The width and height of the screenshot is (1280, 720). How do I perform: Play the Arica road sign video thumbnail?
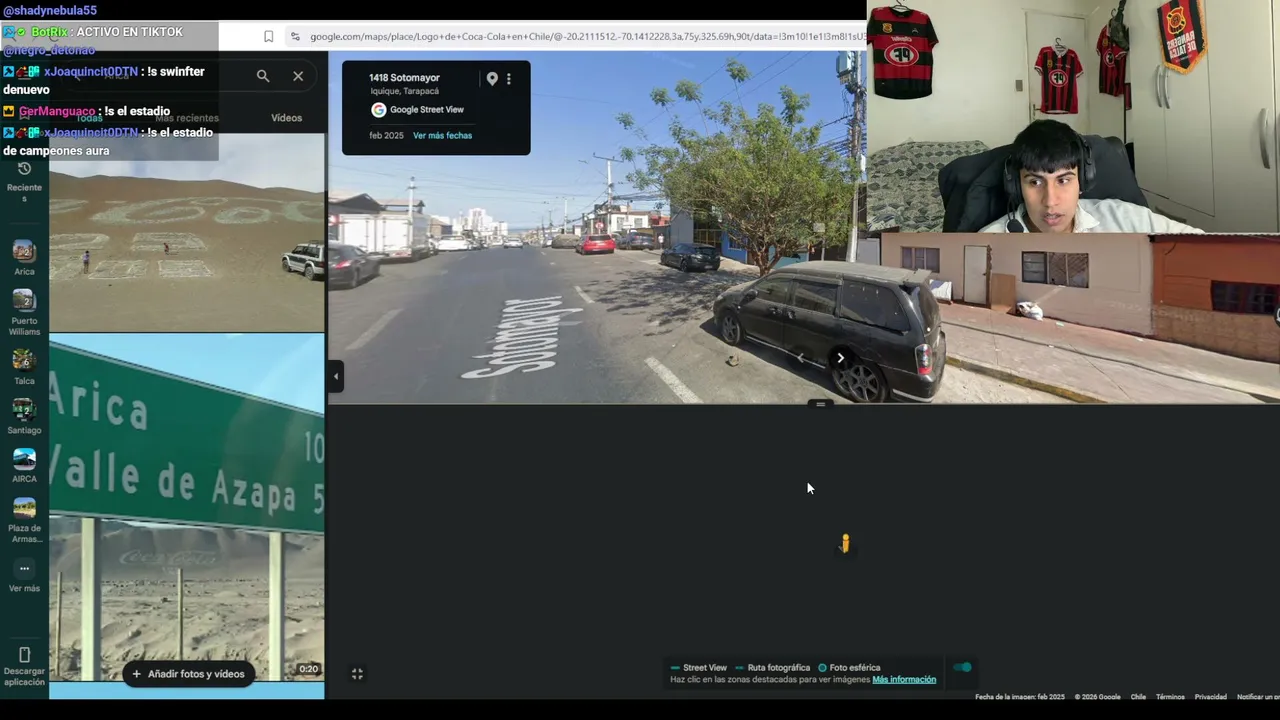[187, 510]
